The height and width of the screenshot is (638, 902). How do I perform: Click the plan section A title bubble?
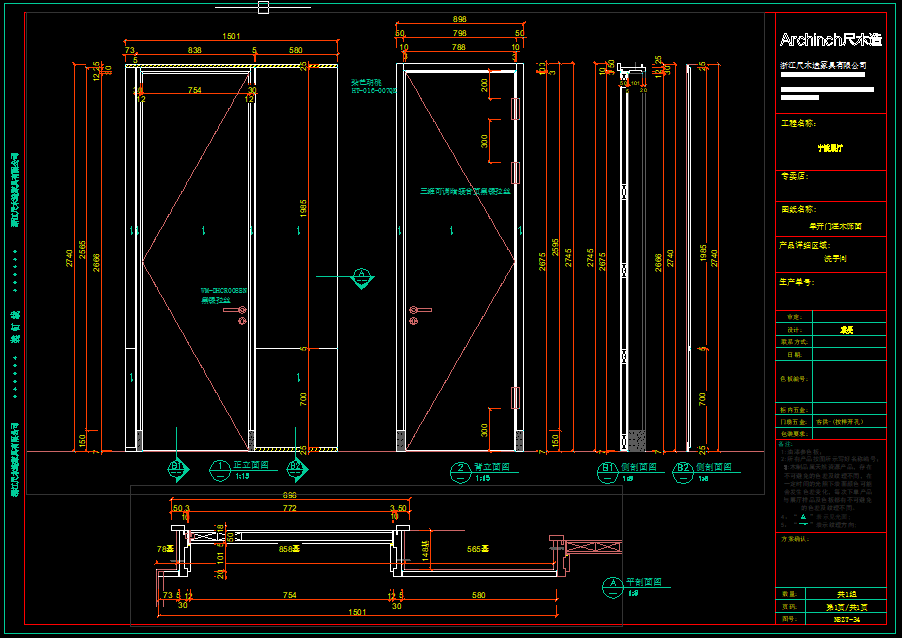pyautogui.click(x=610, y=584)
